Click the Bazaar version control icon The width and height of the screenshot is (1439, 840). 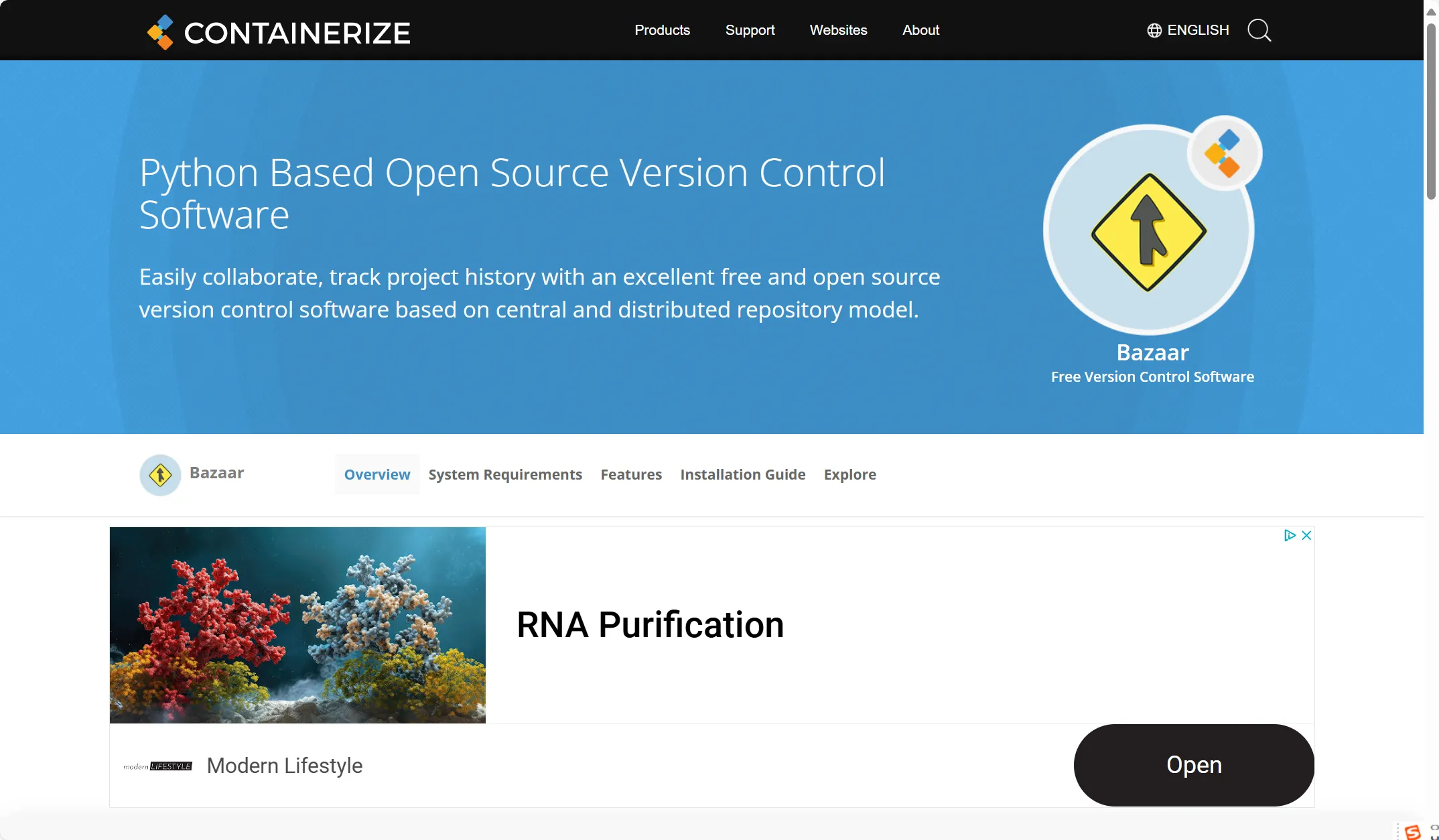[160, 474]
